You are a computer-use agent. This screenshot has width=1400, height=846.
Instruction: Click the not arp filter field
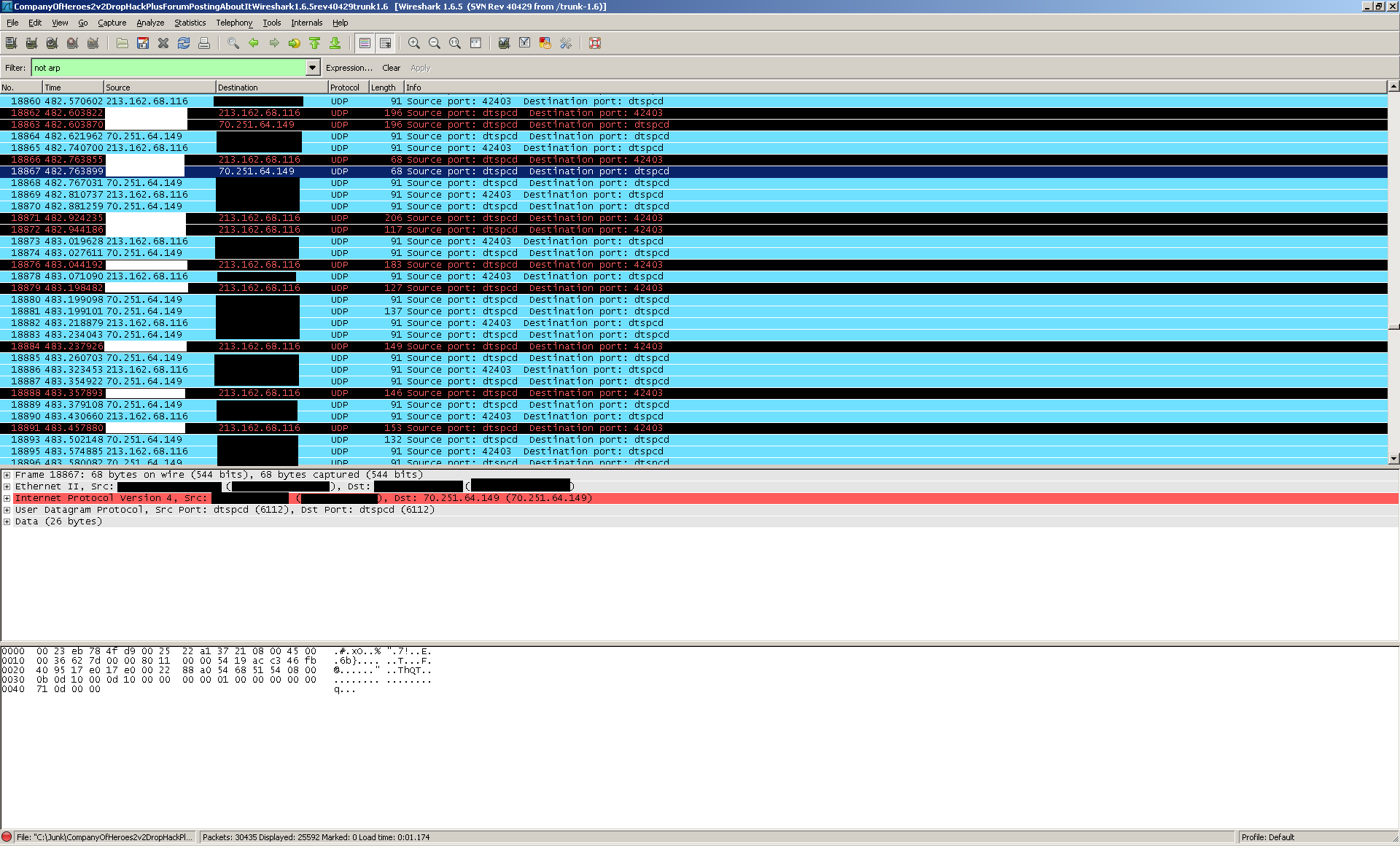(x=168, y=68)
